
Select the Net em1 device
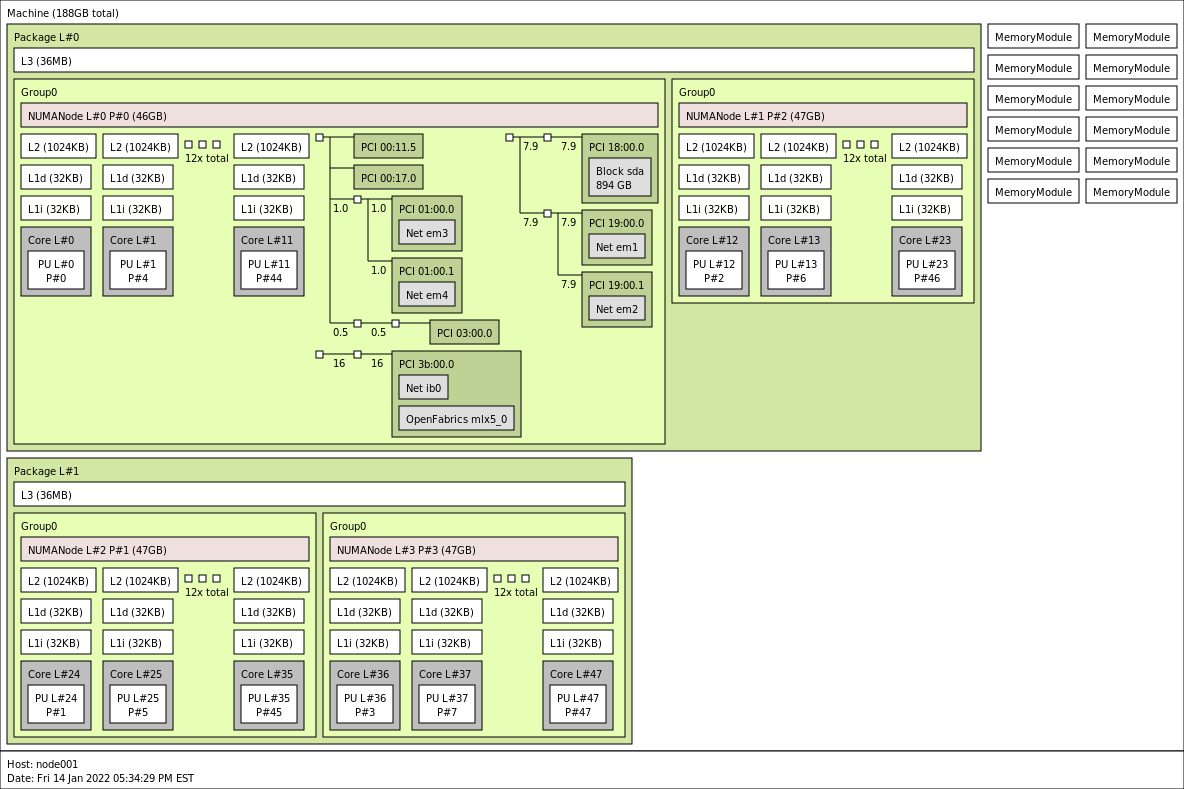617,246
